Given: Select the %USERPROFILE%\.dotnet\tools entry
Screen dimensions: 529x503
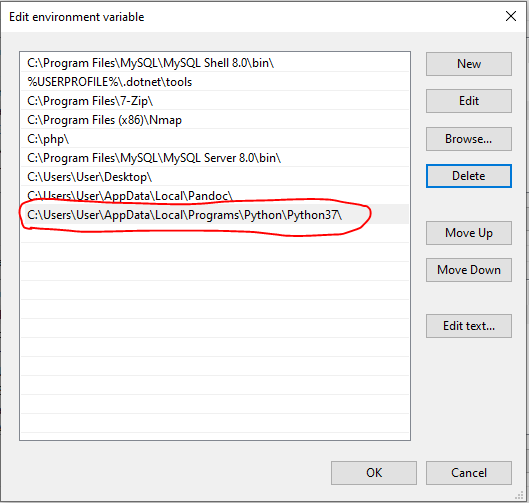Looking at the screenshot, I should tap(215, 82).
